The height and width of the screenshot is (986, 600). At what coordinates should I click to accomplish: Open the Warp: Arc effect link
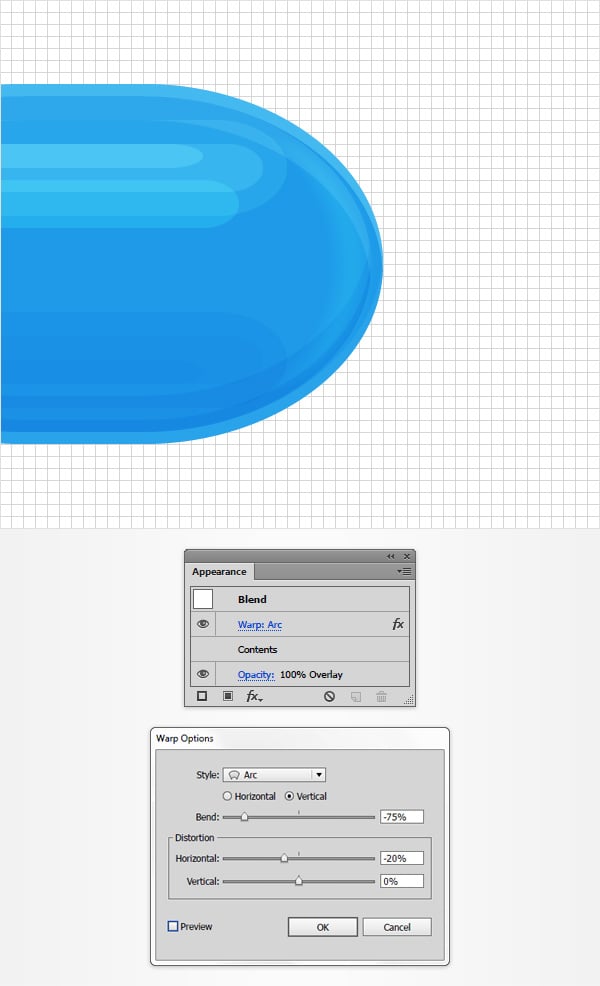point(260,624)
